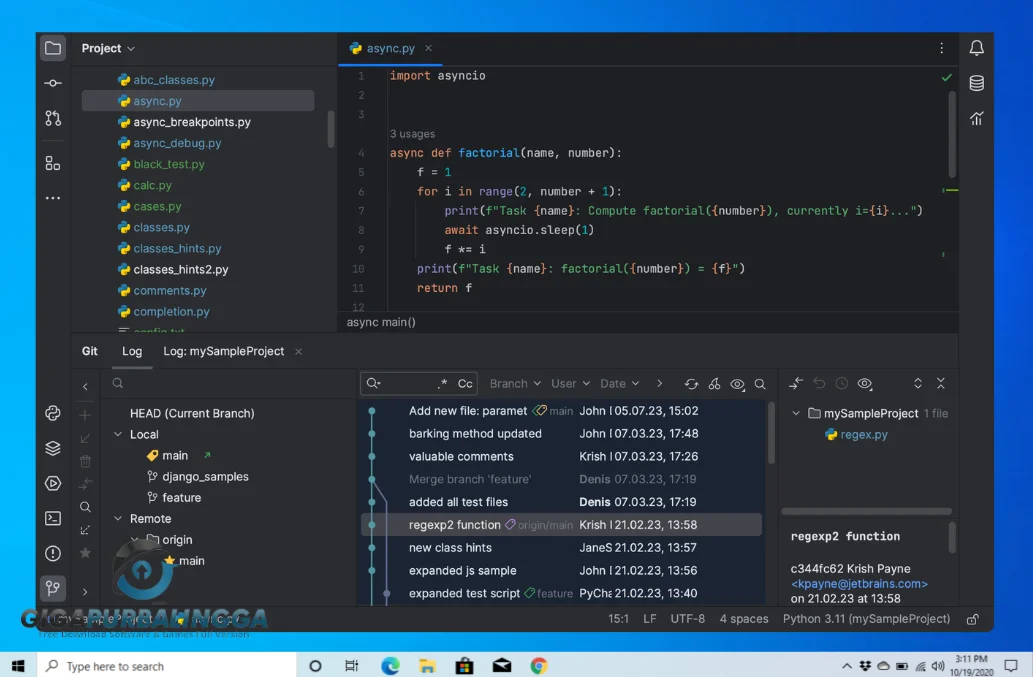The width and height of the screenshot is (1033, 677).
Task: Open Chrome from the Windows taskbar
Action: tap(539, 666)
